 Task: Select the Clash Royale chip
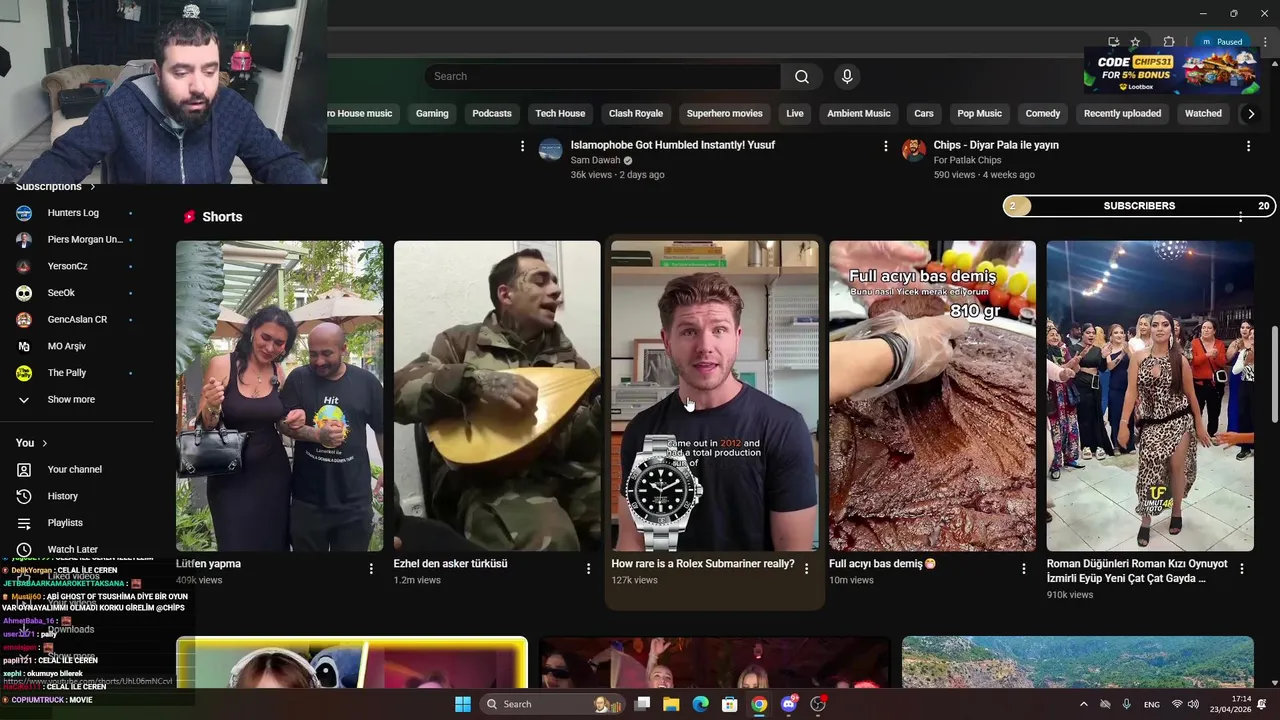tap(636, 114)
